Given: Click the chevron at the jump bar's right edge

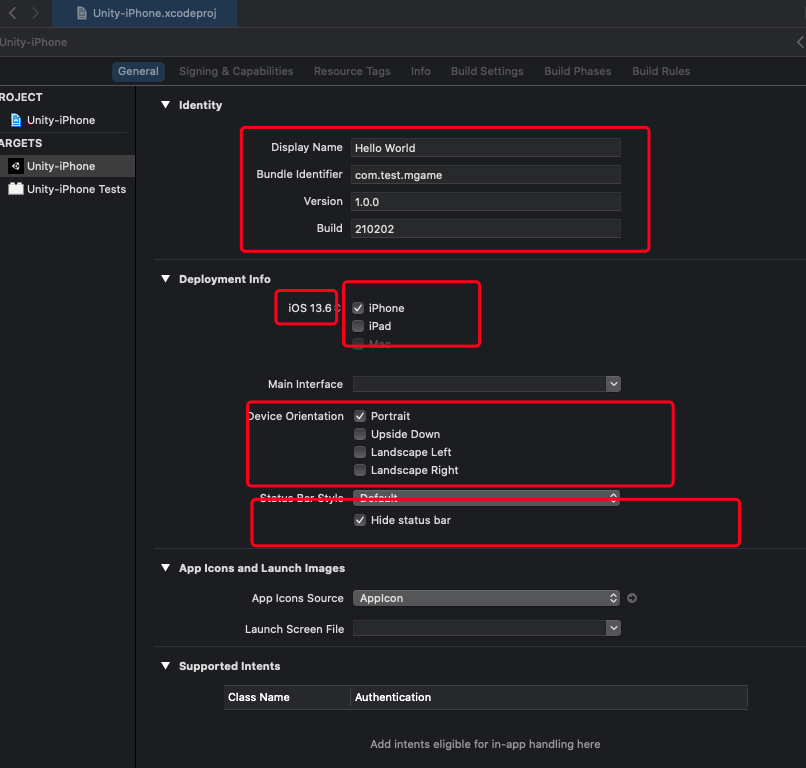Looking at the screenshot, I should pyautogui.click(x=799, y=42).
